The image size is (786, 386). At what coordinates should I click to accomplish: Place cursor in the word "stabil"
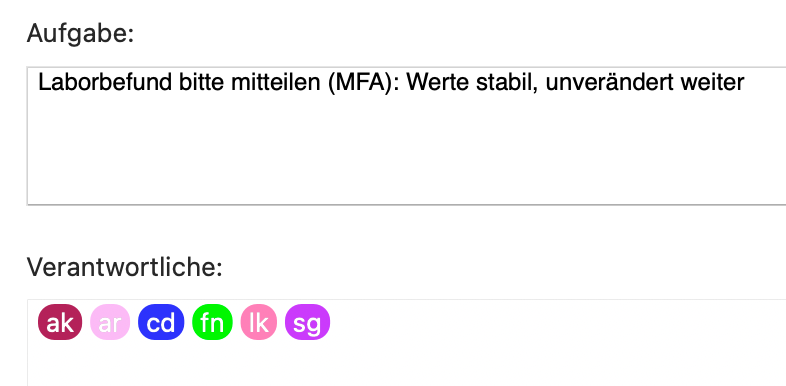pyautogui.click(x=506, y=83)
